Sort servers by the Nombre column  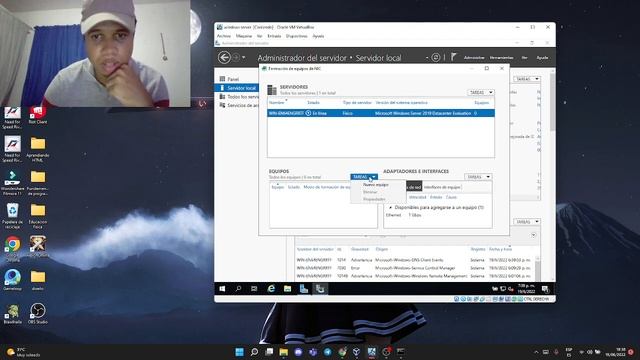(x=276, y=102)
